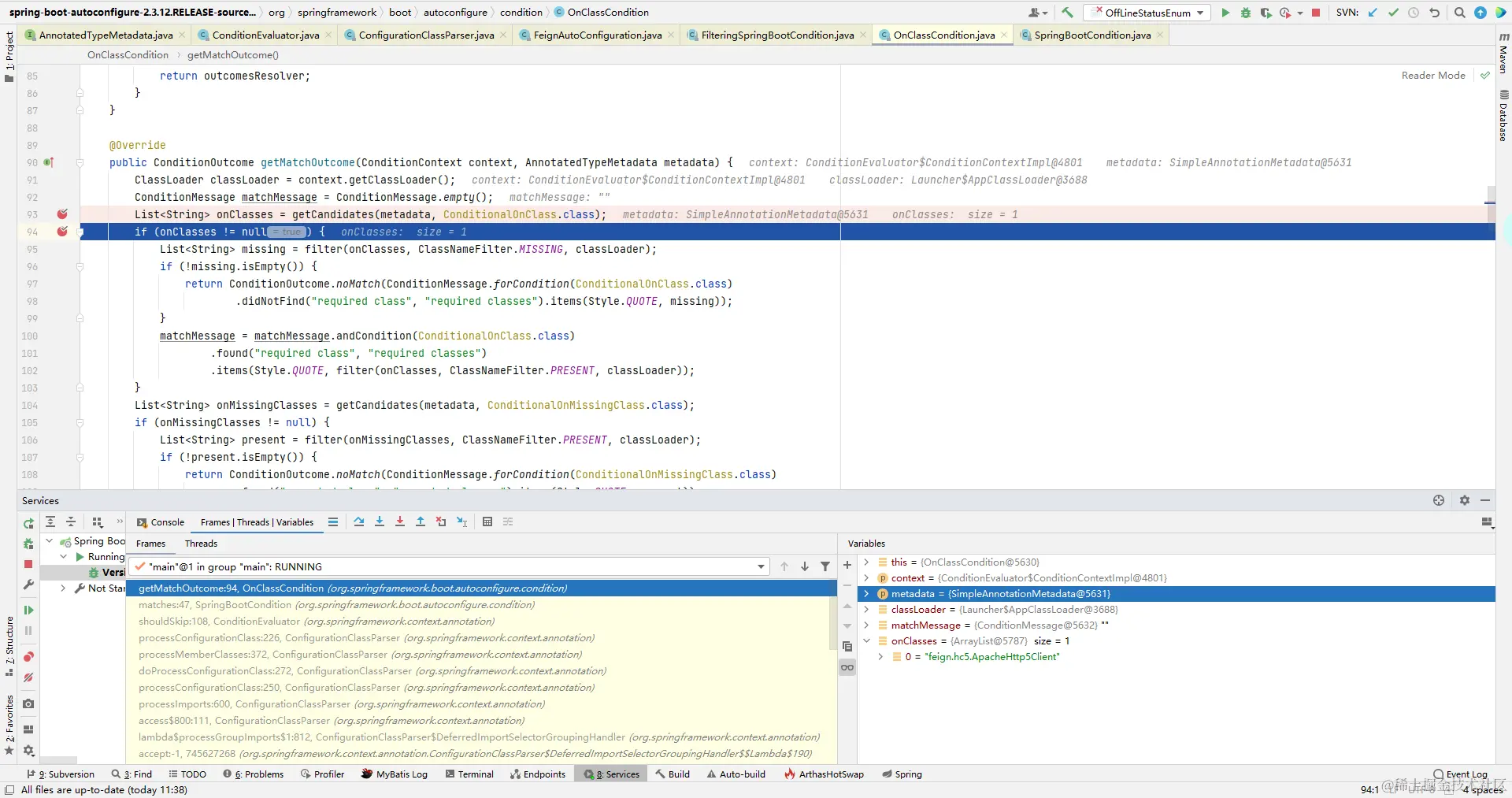
Task: Click View Breakpoints double red circle icon
Action: [x=28, y=657]
